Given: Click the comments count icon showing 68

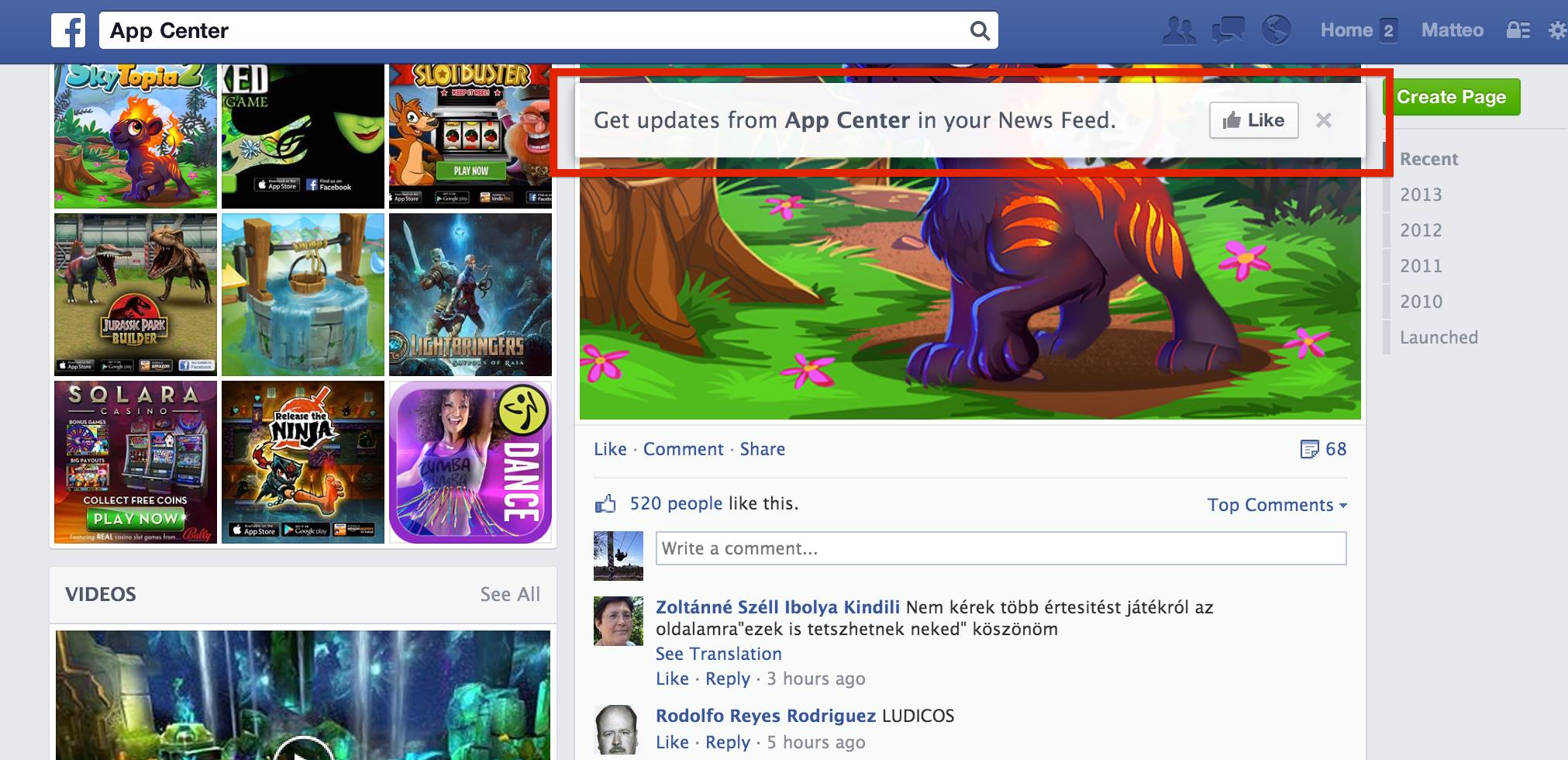Looking at the screenshot, I should 1308,449.
